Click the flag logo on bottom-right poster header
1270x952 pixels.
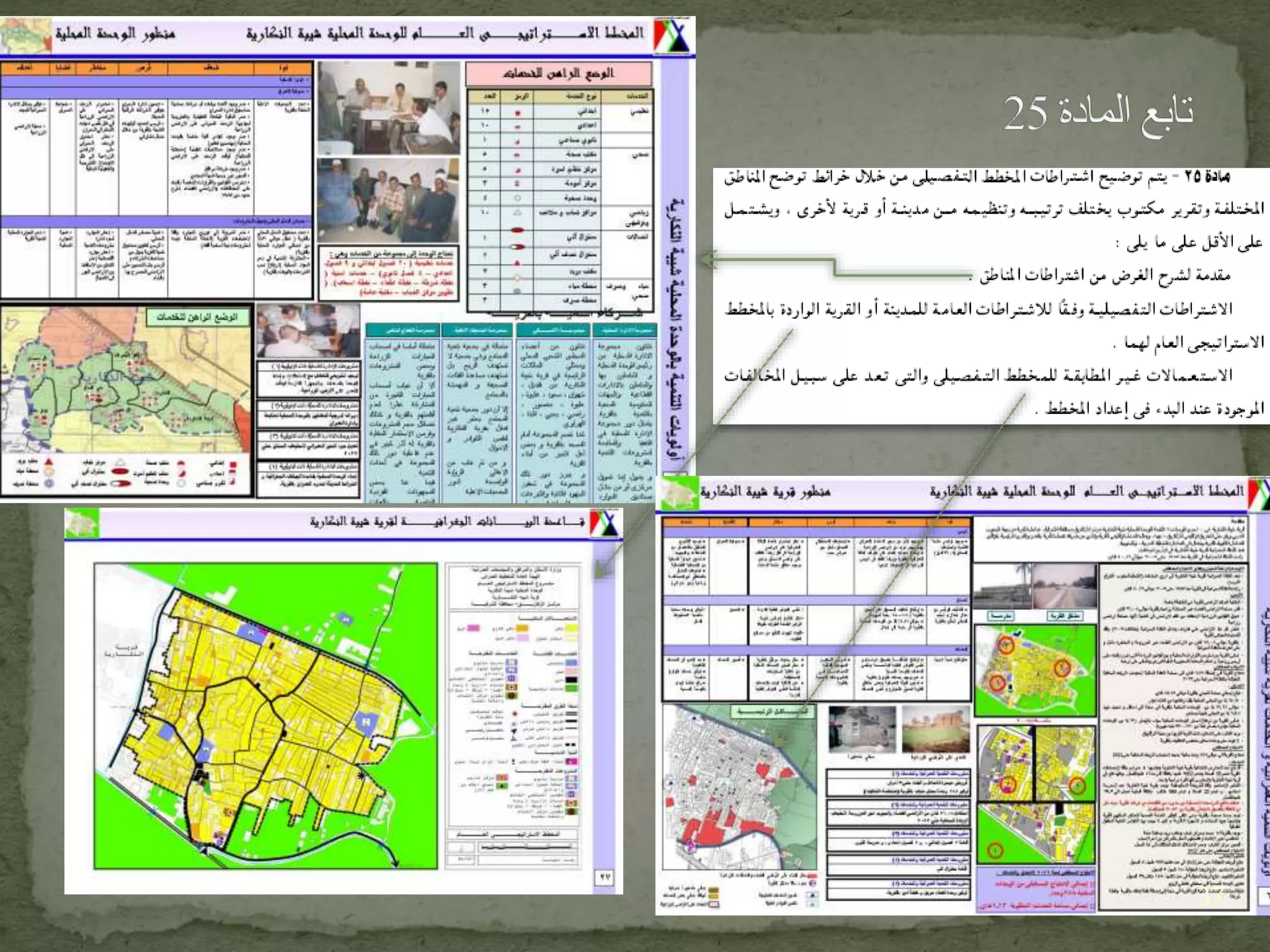click(x=1259, y=493)
